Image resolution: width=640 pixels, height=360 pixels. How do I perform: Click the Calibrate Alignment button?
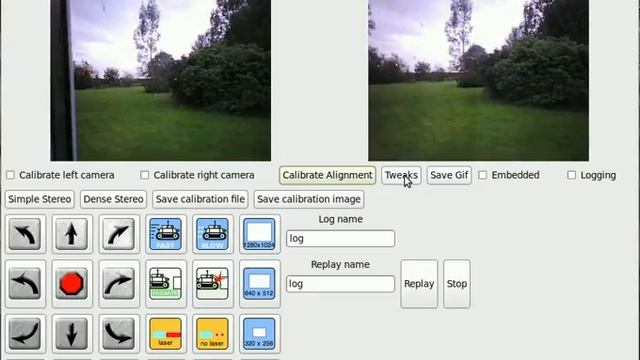point(327,175)
